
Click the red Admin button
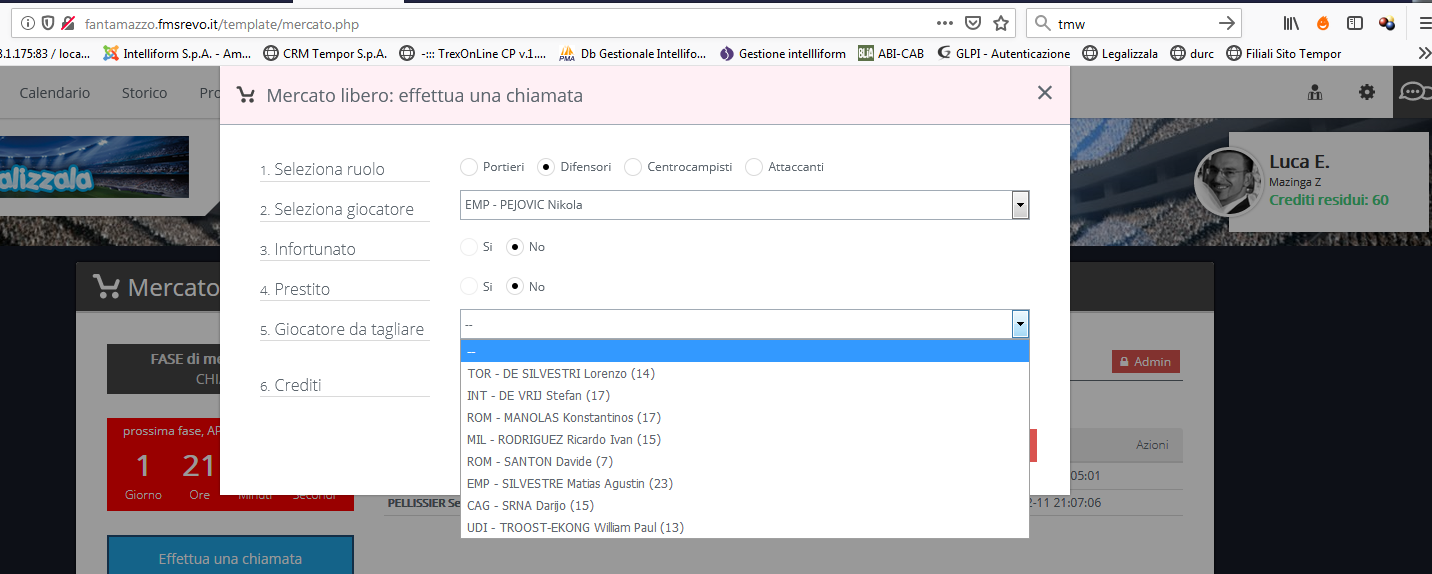coord(1145,362)
